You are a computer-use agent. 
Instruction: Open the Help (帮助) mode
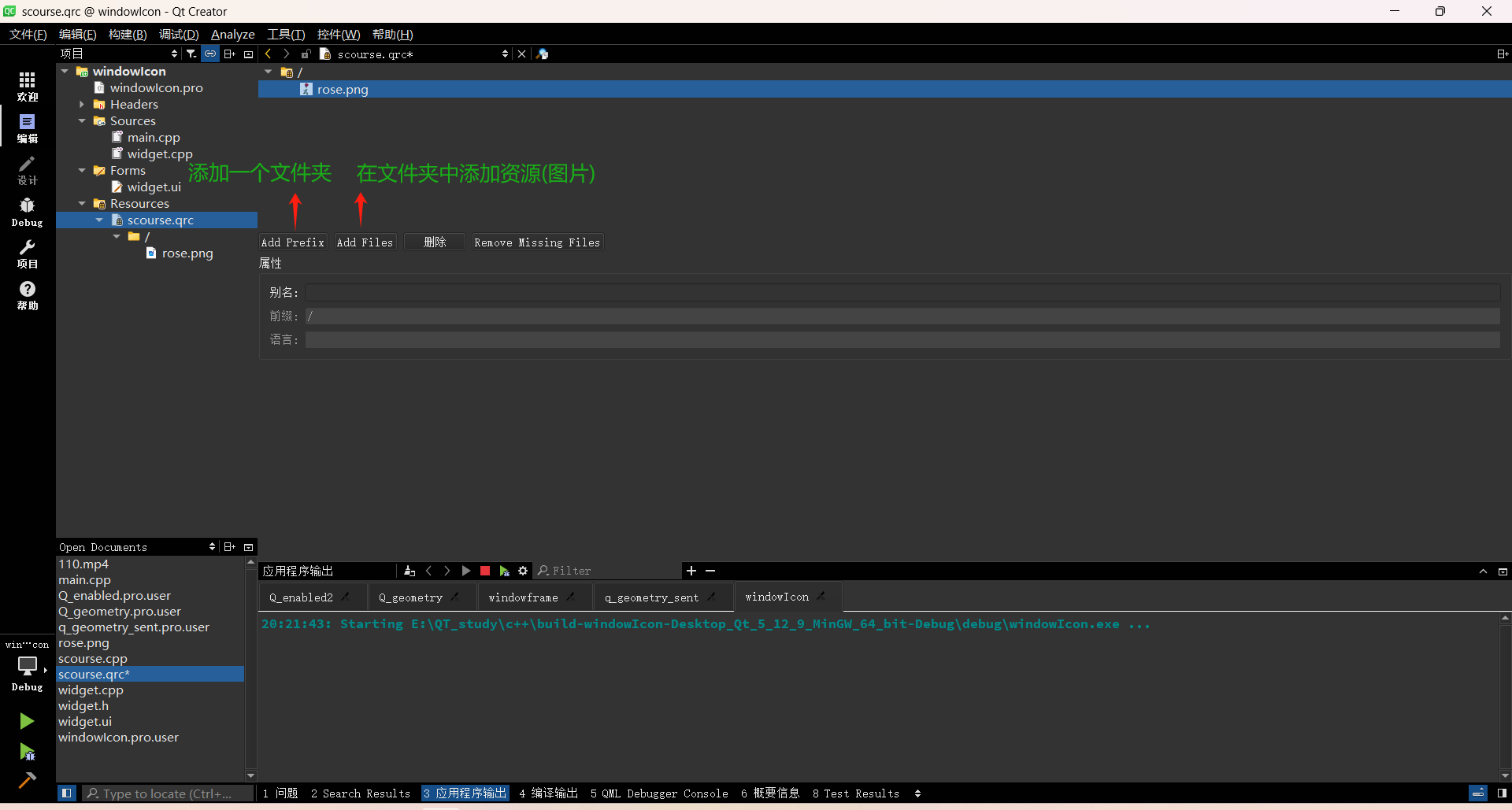[28, 295]
